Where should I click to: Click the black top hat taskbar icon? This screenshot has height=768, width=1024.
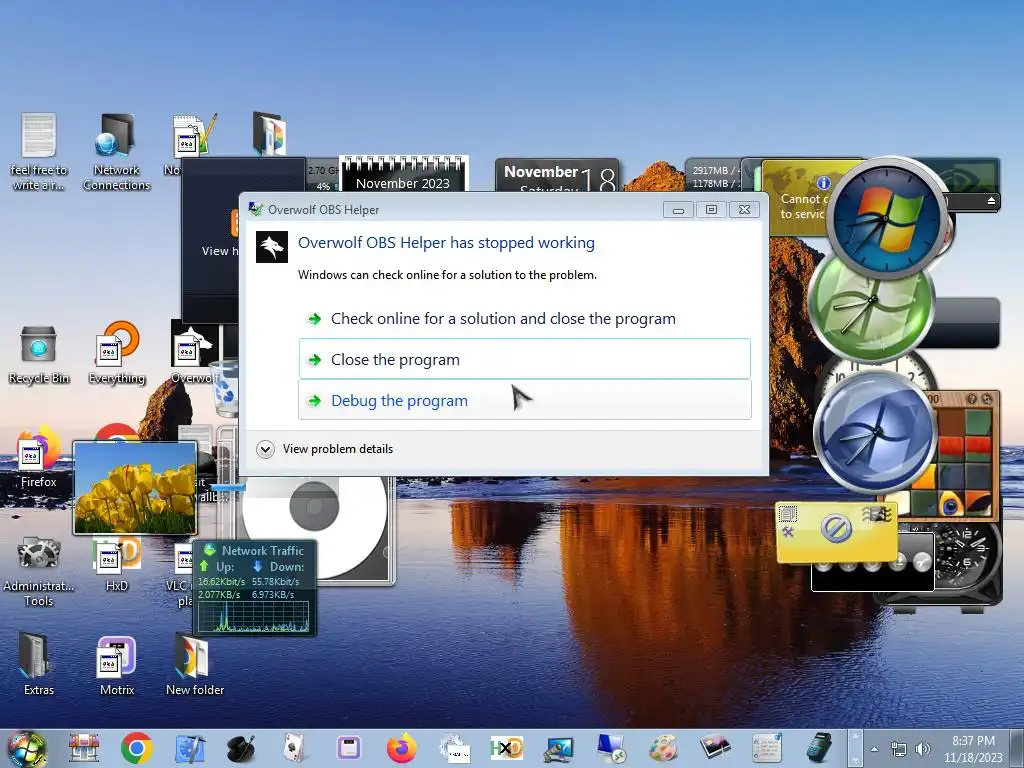(x=241, y=748)
